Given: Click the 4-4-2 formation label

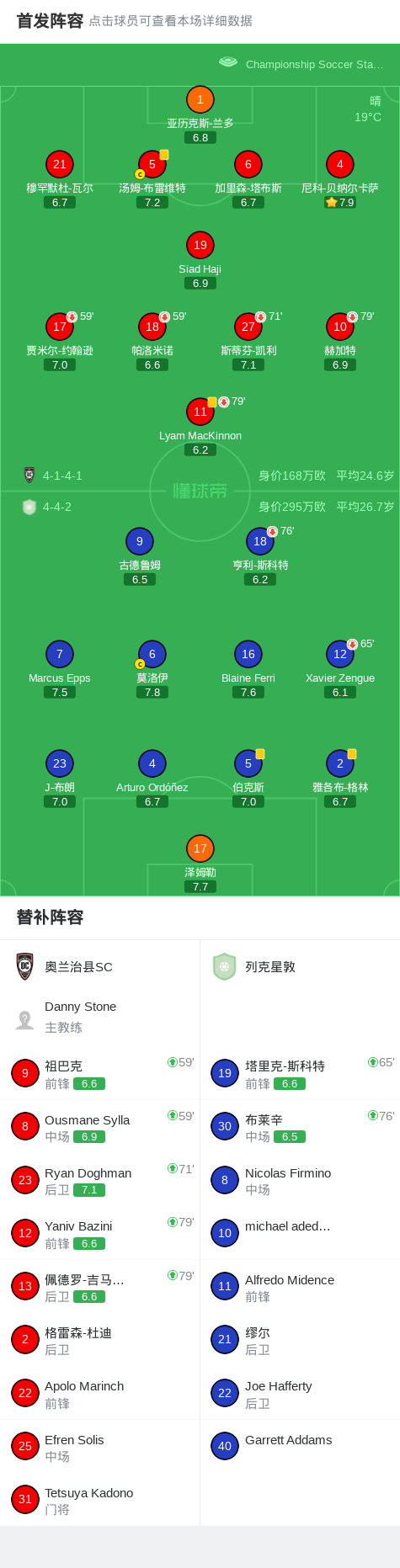Looking at the screenshot, I should [x=57, y=507].
